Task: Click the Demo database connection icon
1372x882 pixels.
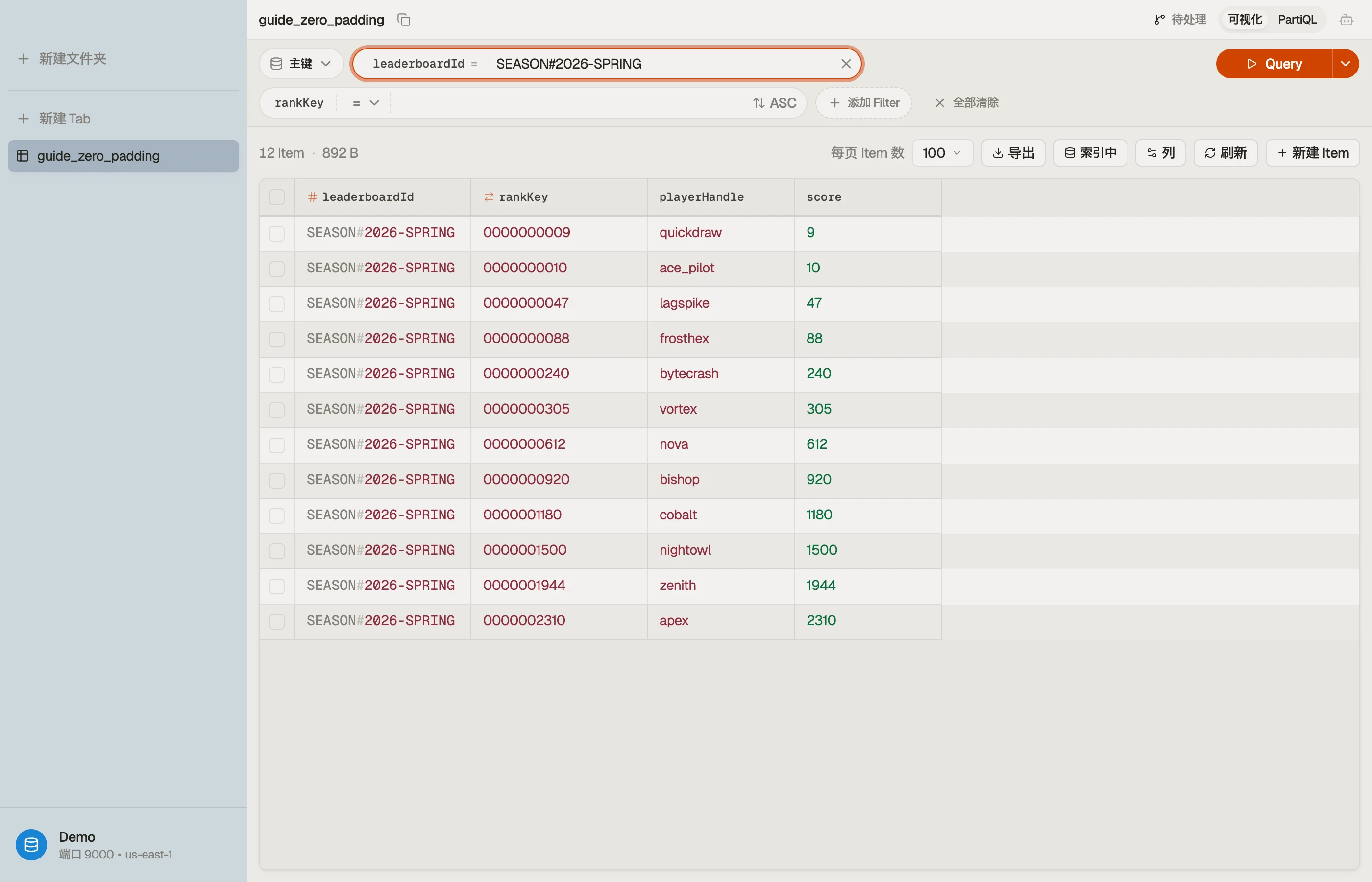Action: (31, 845)
